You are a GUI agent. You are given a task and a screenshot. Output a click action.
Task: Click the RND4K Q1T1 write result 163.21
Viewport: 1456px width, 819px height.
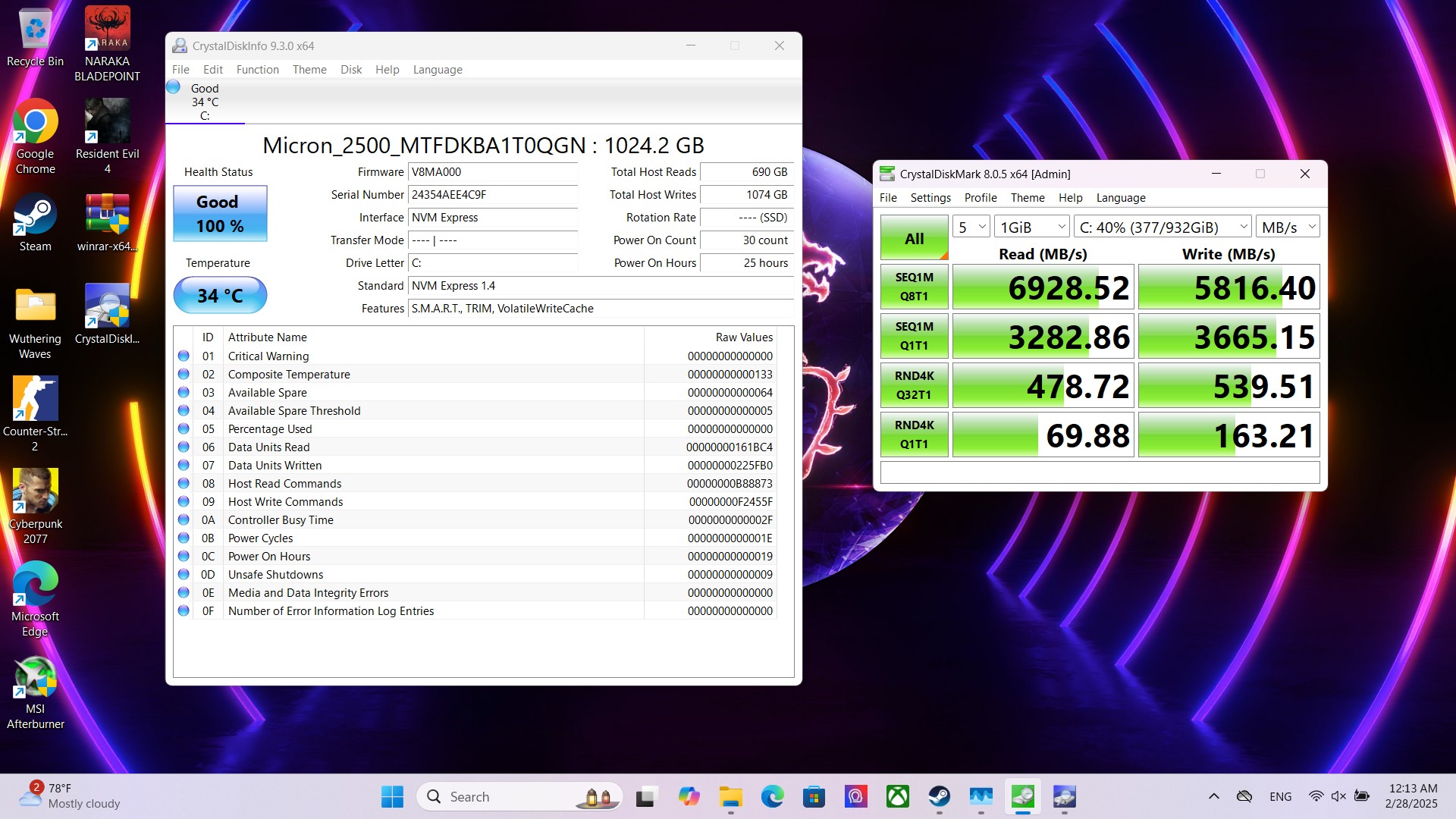pyautogui.click(x=1229, y=435)
